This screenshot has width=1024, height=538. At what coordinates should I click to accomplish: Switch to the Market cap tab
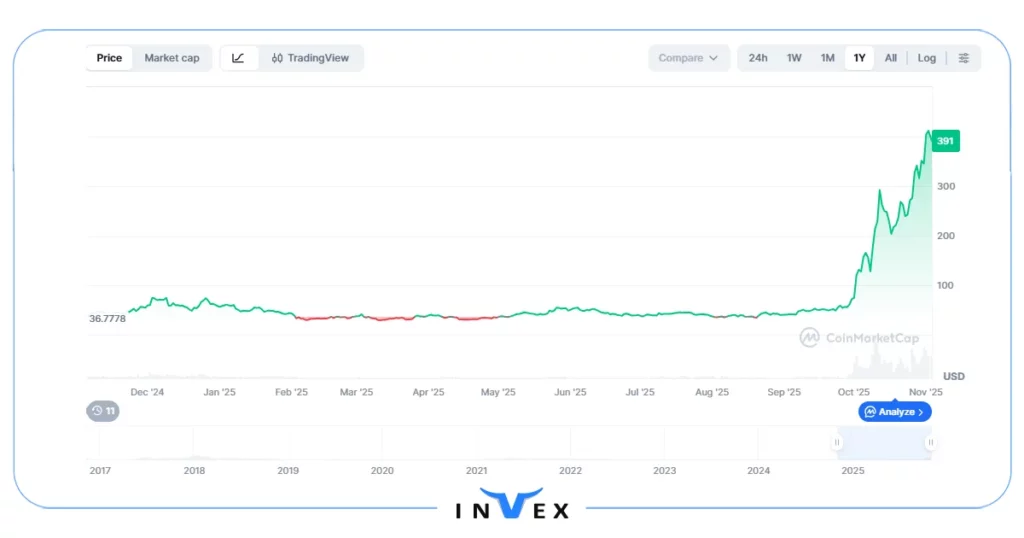(171, 58)
